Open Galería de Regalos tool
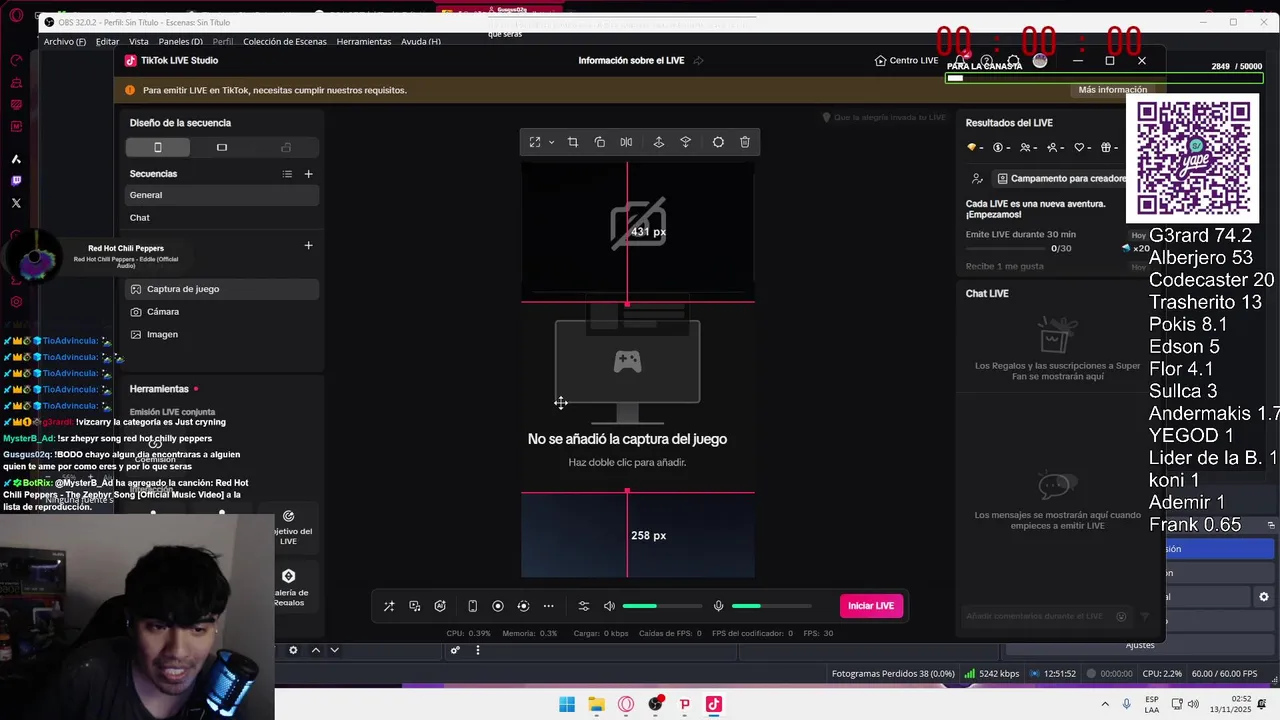Viewport: 1280px width, 720px height. click(x=288, y=587)
